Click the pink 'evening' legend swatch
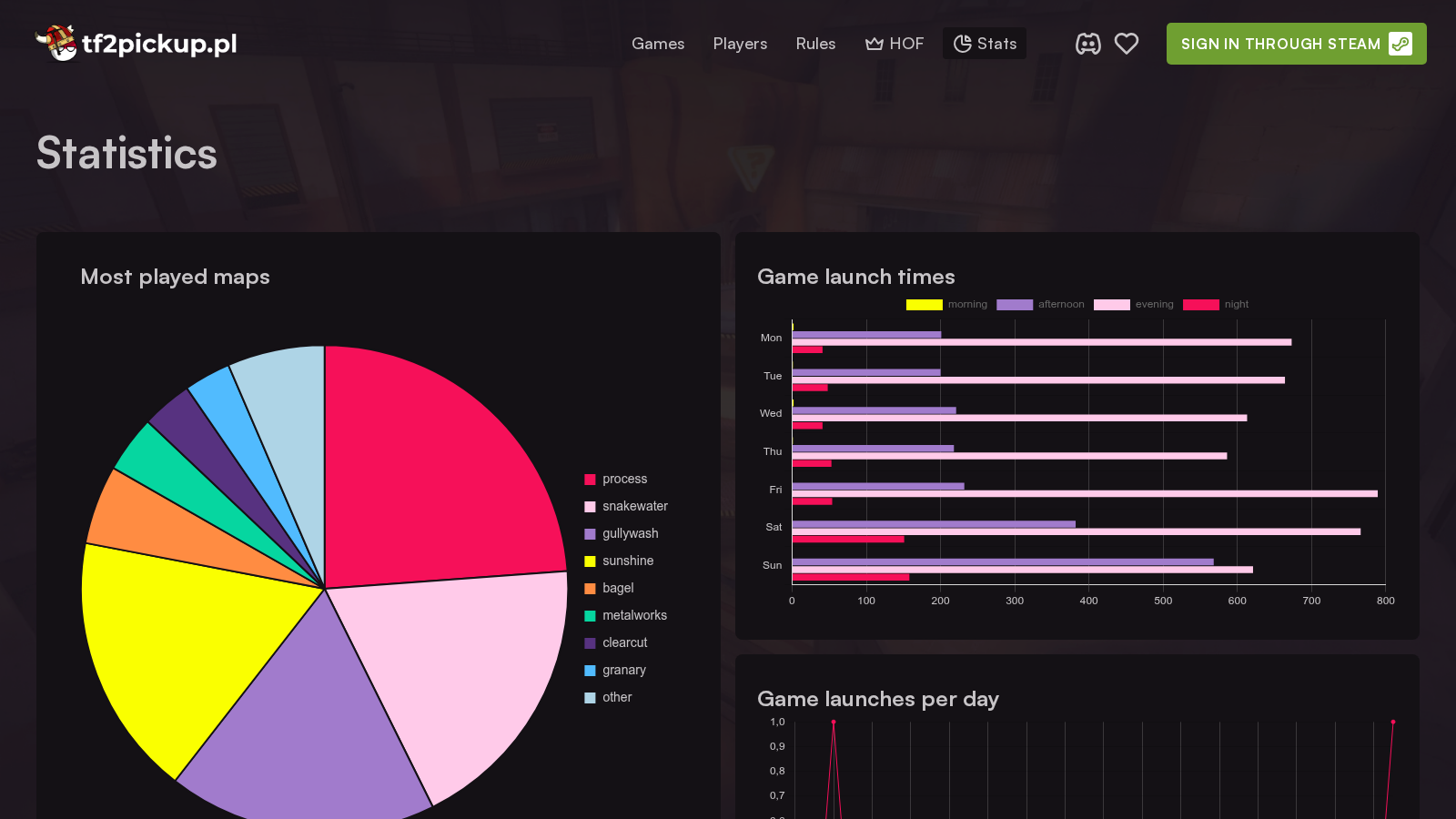This screenshot has width=1456, height=819. 1111,304
